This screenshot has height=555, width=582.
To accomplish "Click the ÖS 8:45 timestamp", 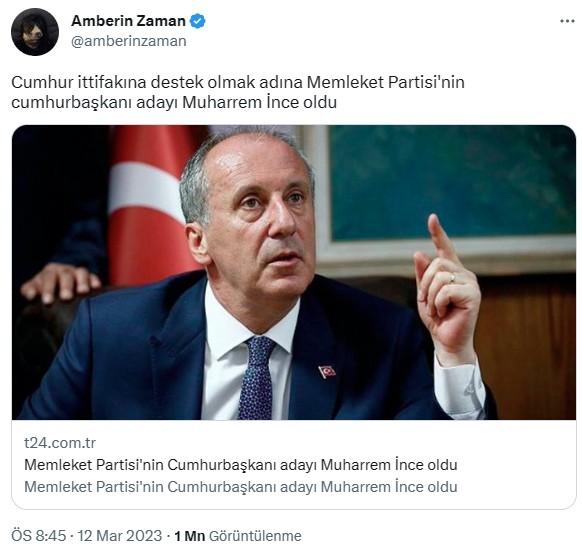I will pos(39,536).
